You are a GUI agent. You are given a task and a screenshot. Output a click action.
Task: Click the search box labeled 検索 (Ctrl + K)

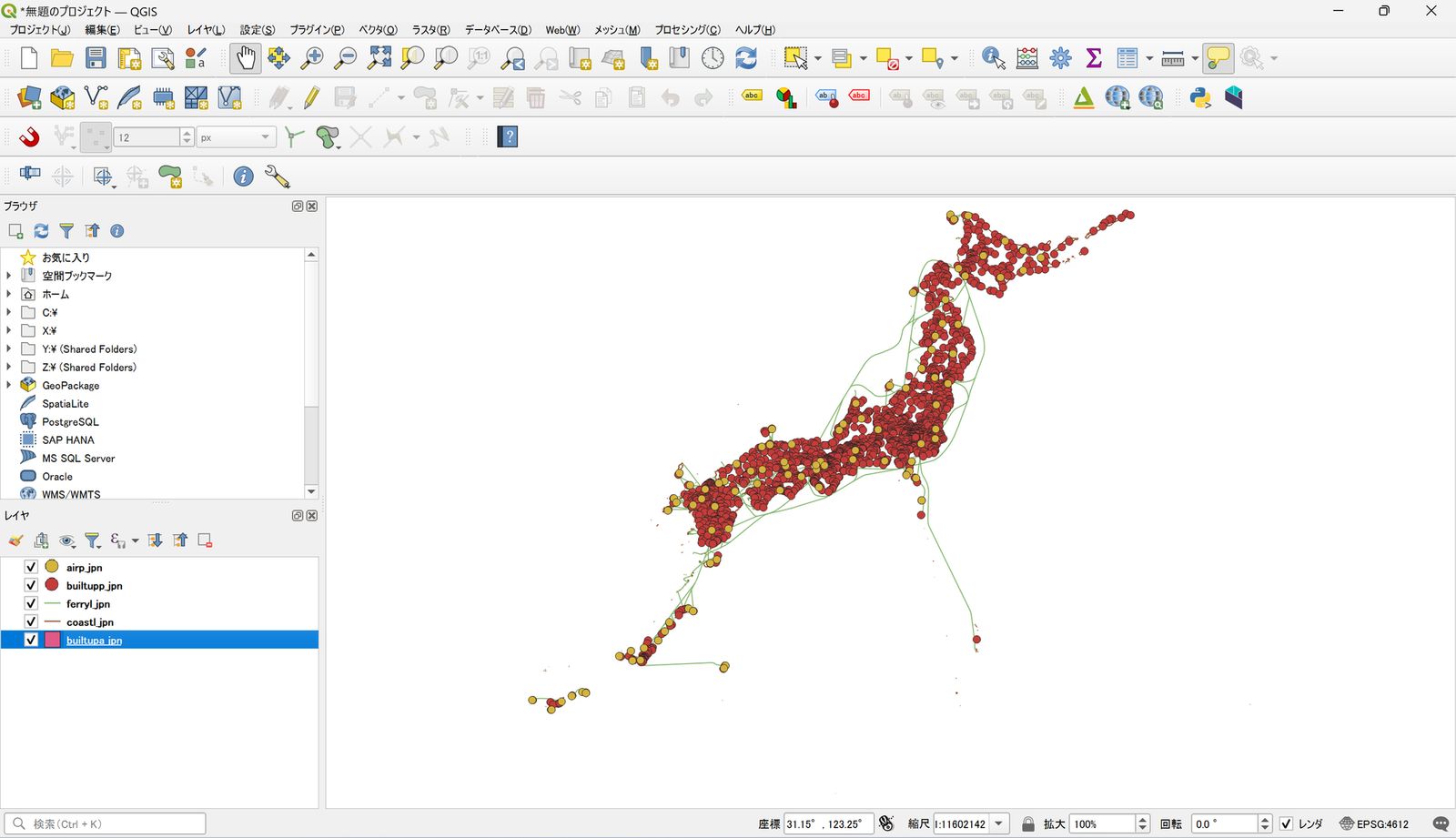point(106,823)
